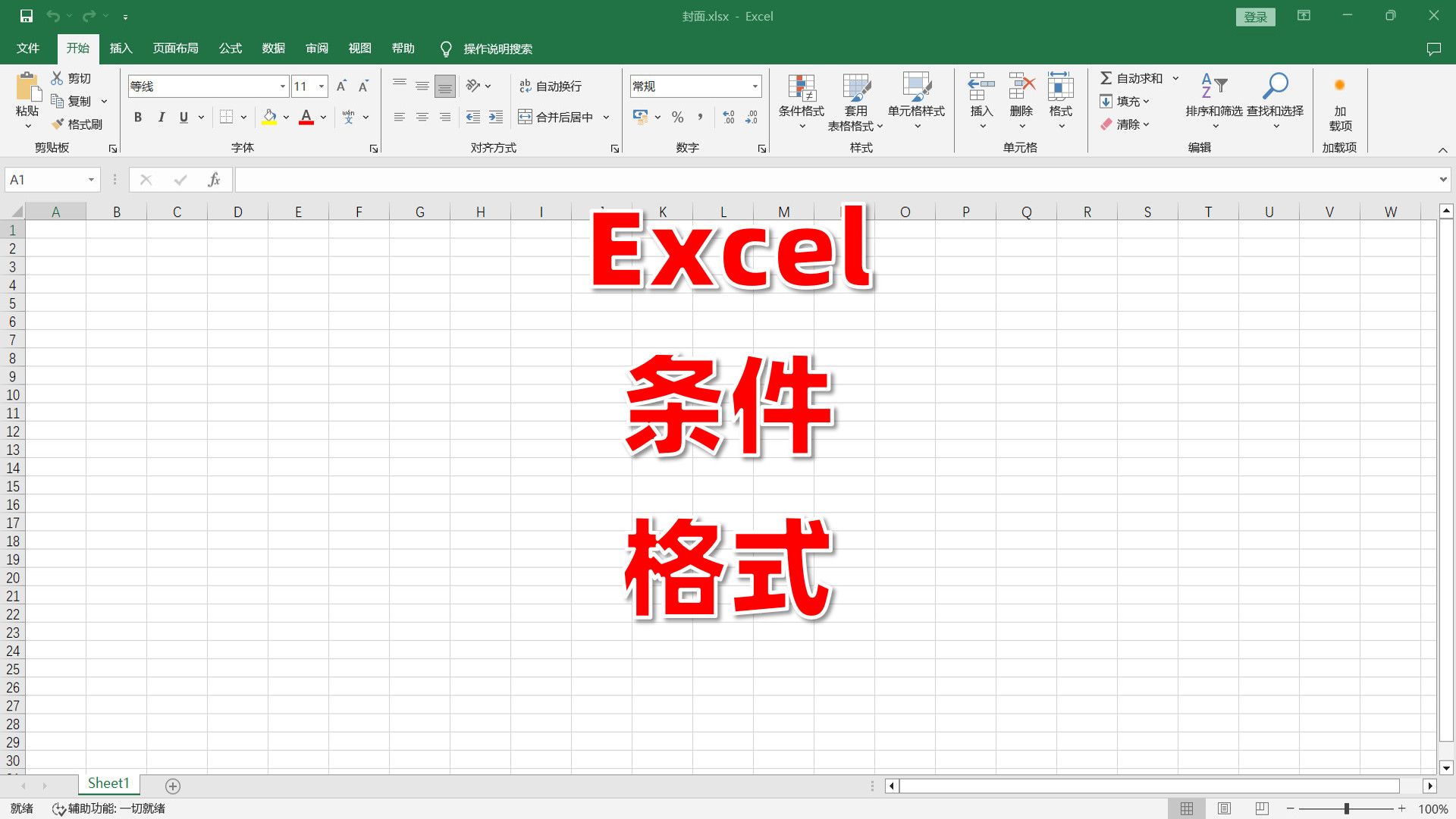
Task: Click the decrease decimal icon
Action: (752, 117)
